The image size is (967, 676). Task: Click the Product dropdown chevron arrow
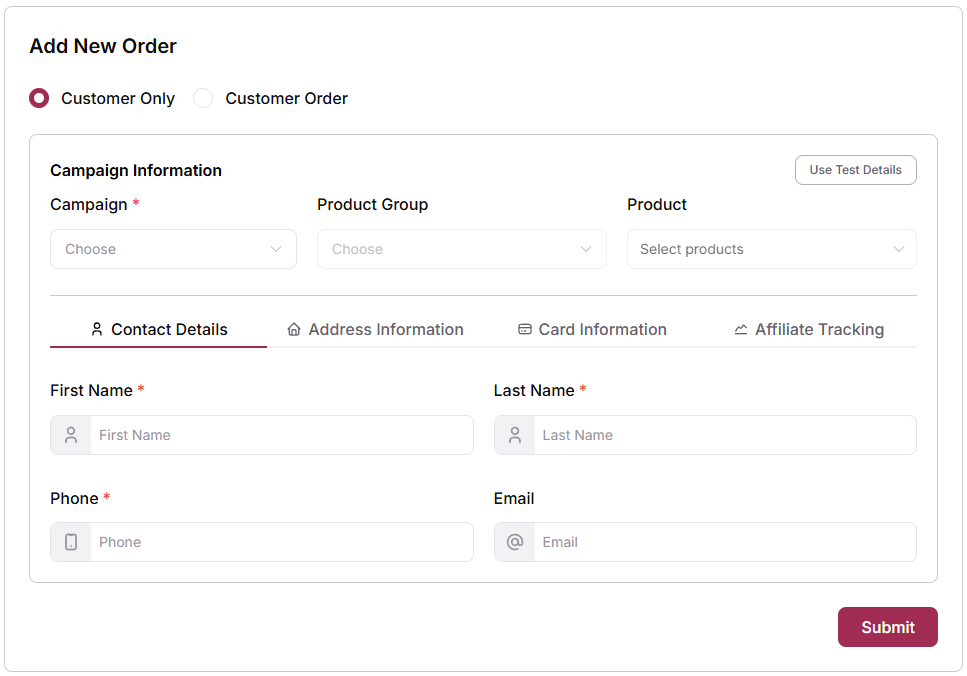(x=899, y=249)
